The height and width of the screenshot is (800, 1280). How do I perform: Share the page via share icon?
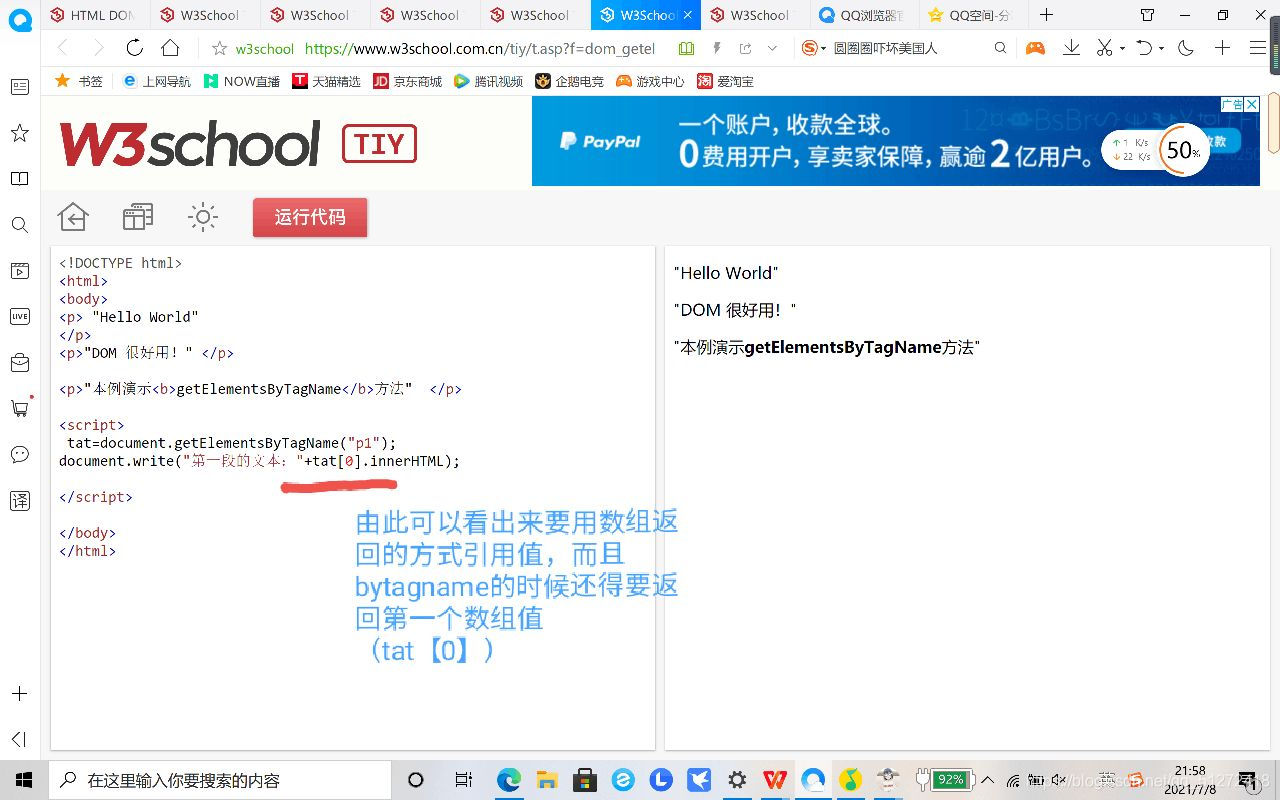(745, 48)
